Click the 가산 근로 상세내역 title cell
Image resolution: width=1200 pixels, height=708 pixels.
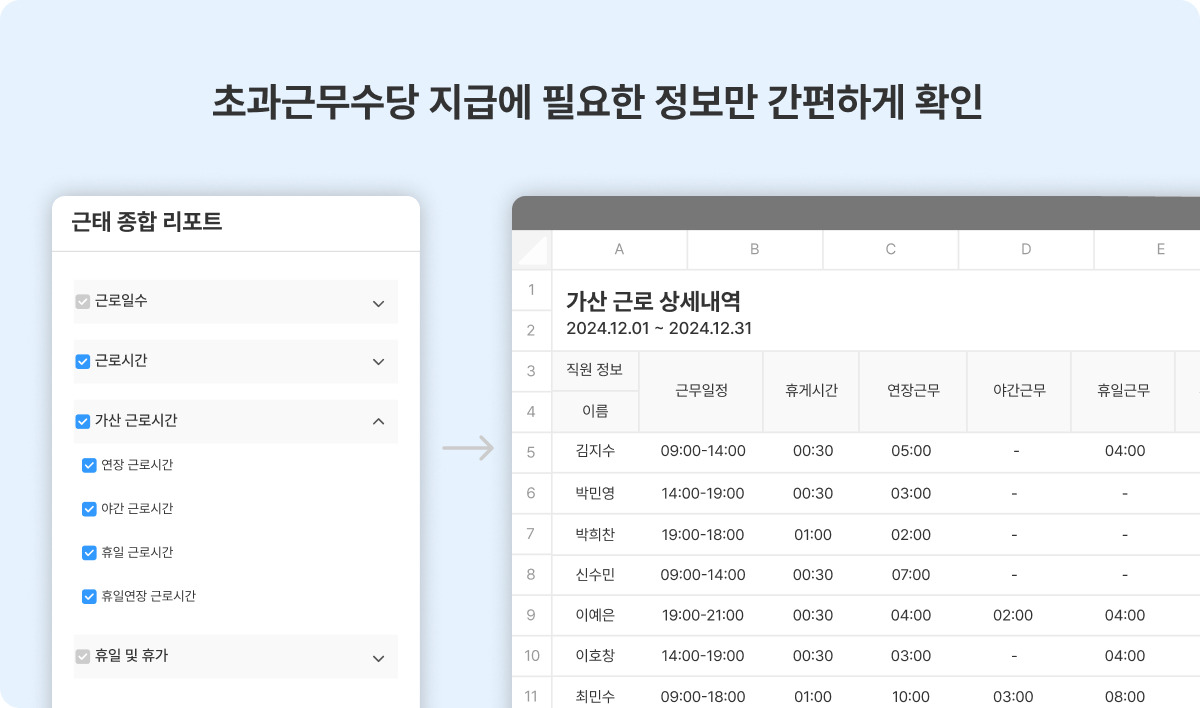click(x=653, y=300)
